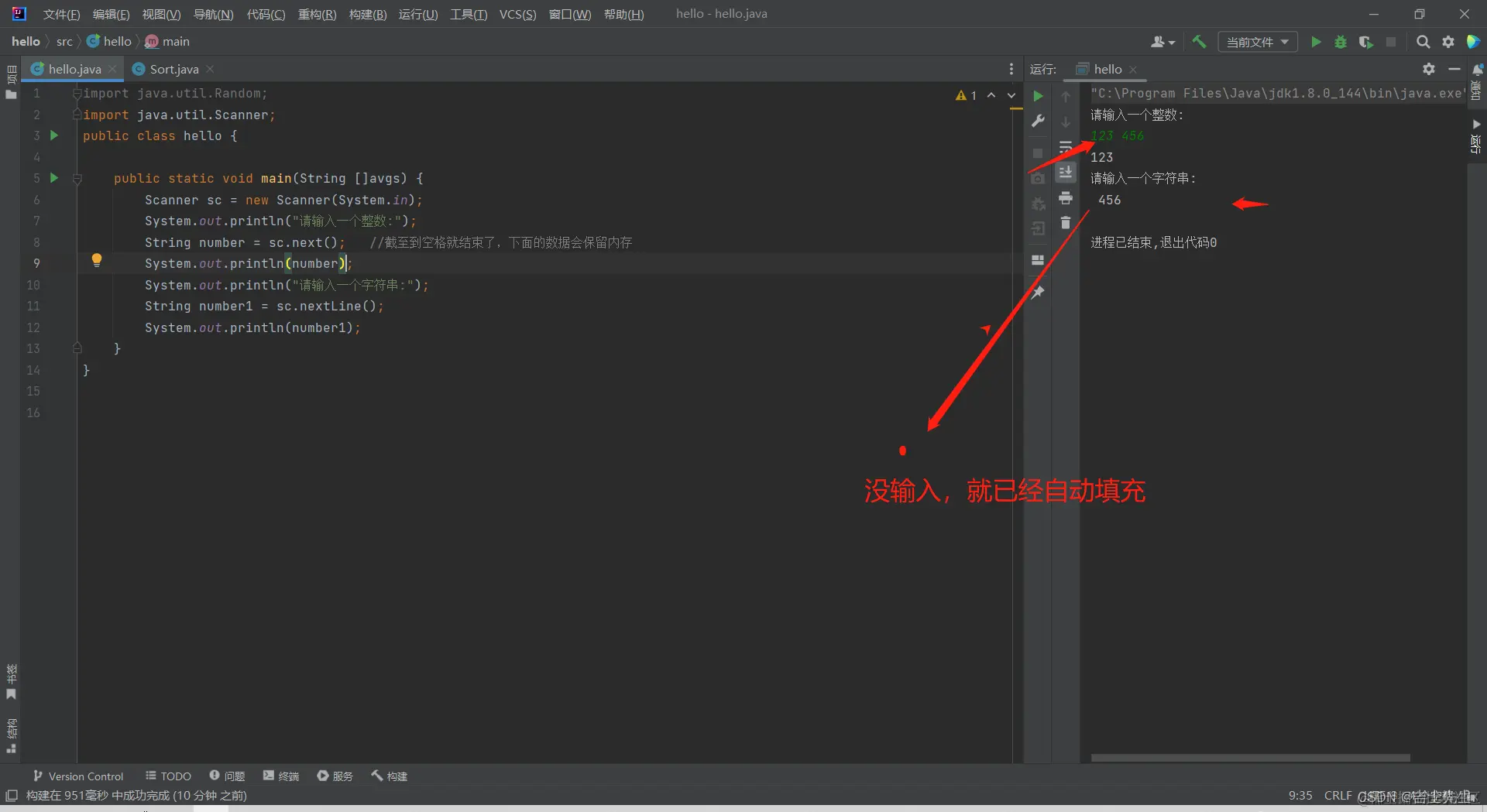Toggle tool window bars at status bar corner
Viewport: 1487px width, 812px height.
point(12,796)
